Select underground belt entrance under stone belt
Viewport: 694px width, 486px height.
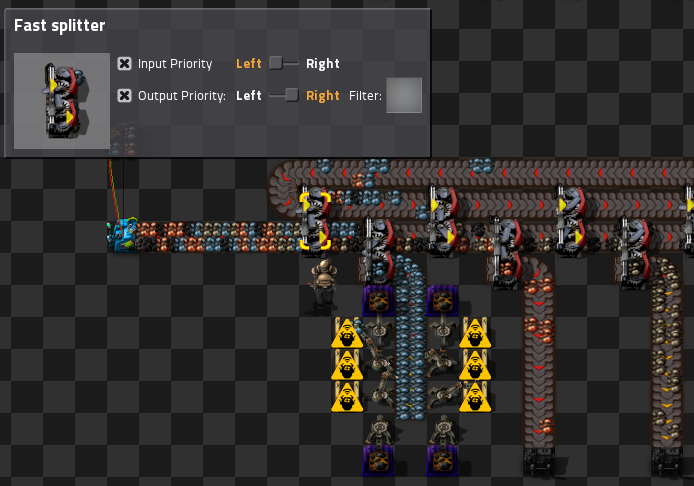pyautogui.click(x=666, y=462)
